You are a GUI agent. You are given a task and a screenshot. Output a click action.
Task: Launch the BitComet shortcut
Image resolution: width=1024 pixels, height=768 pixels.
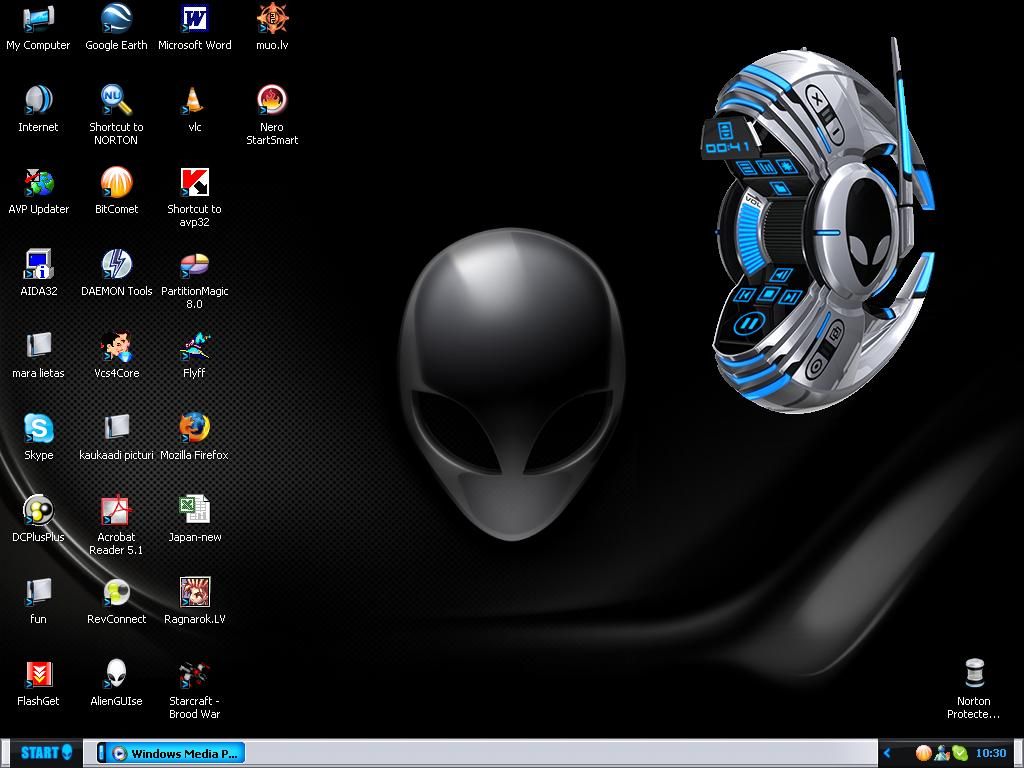tap(116, 192)
